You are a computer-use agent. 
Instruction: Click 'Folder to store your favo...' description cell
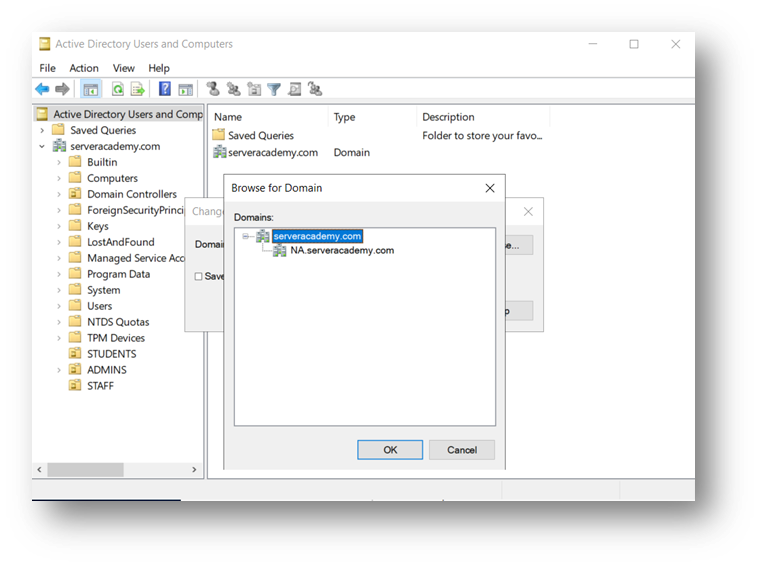(x=482, y=135)
